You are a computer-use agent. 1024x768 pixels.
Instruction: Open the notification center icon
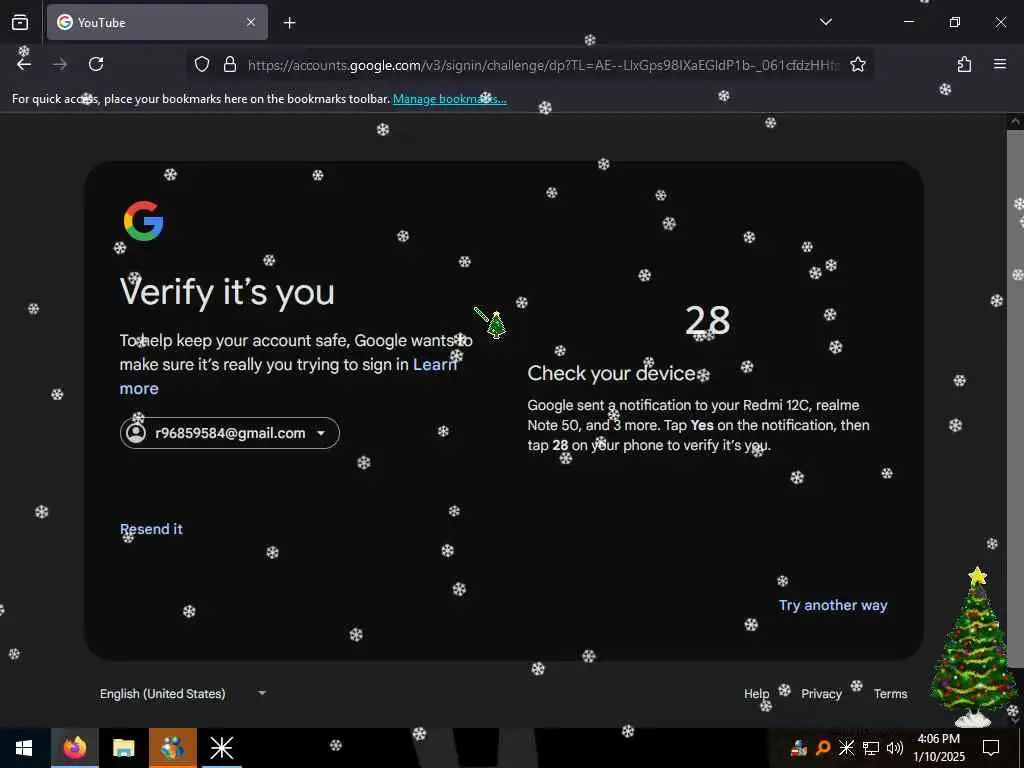[991, 748]
